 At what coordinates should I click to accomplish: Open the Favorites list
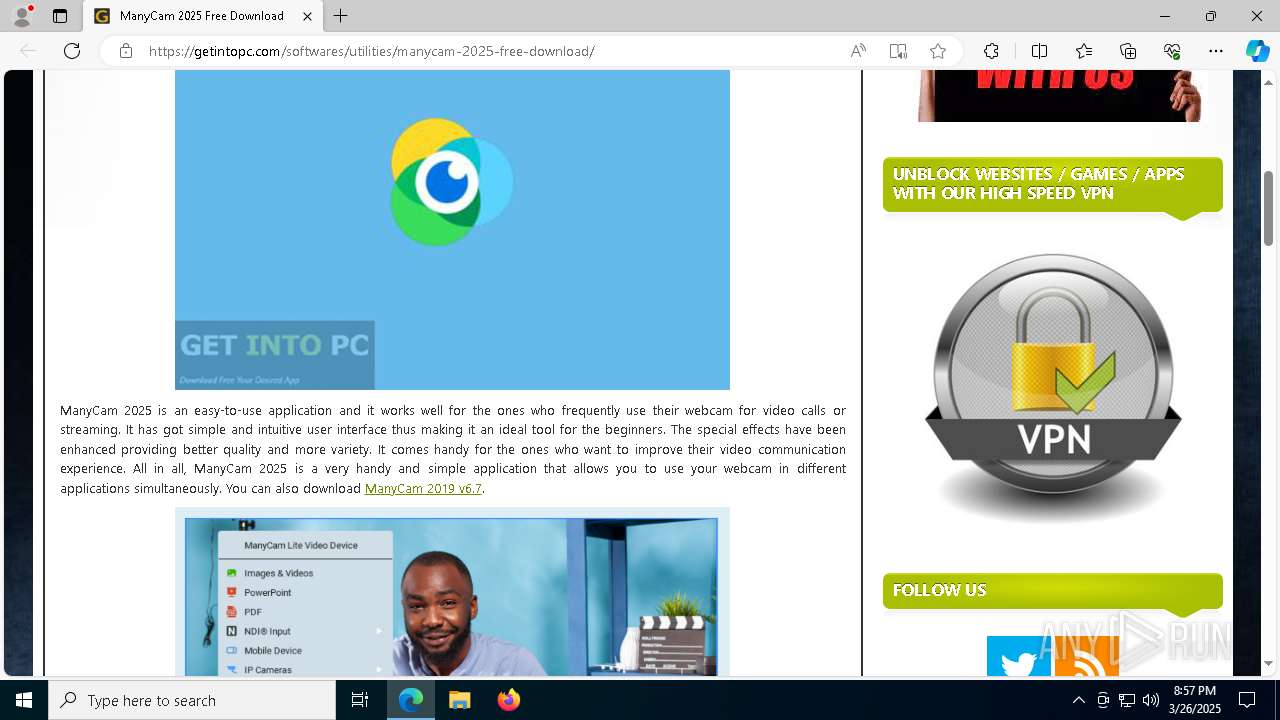[x=1084, y=51]
